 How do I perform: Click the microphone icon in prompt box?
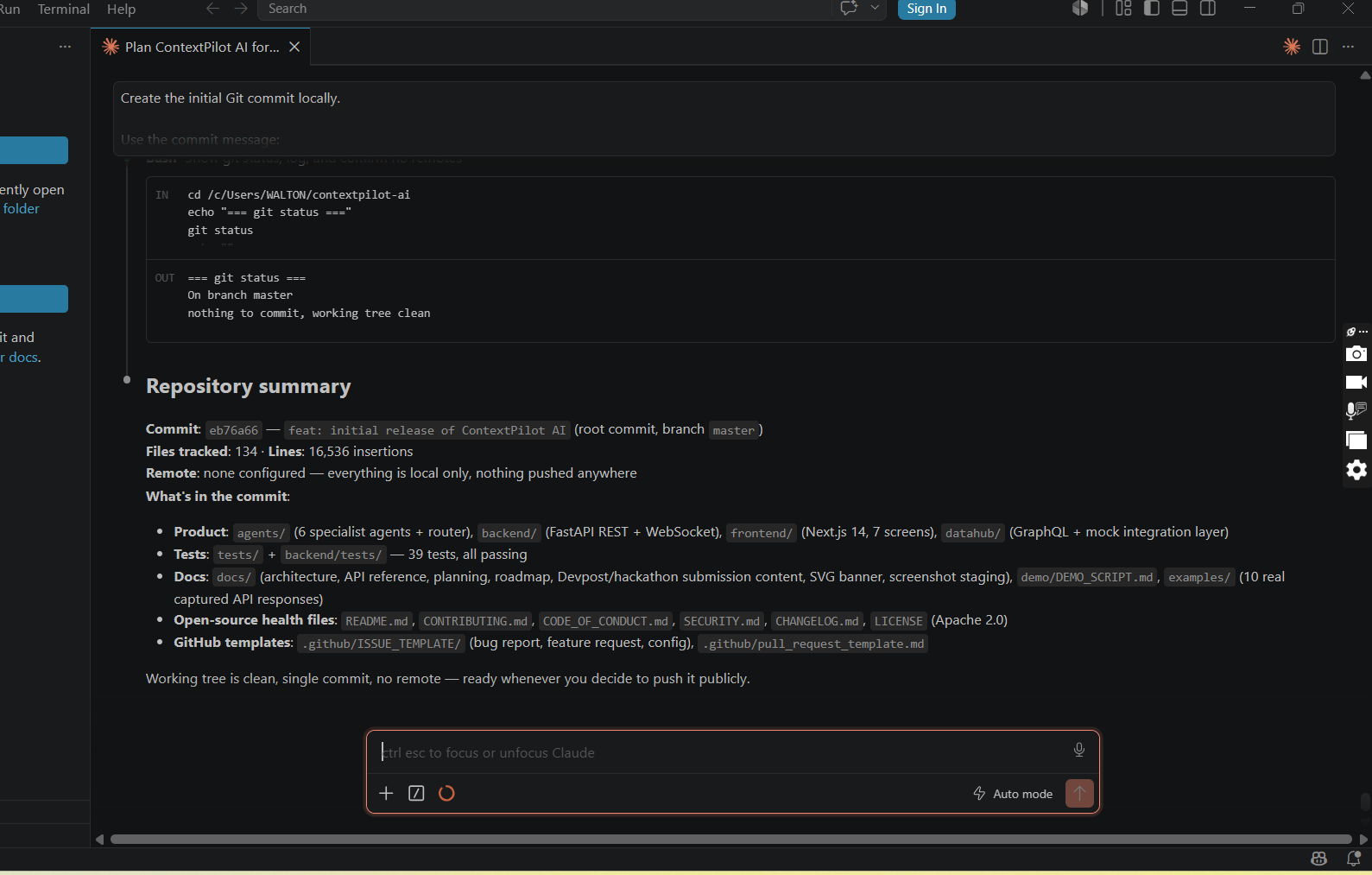(1078, 750)
